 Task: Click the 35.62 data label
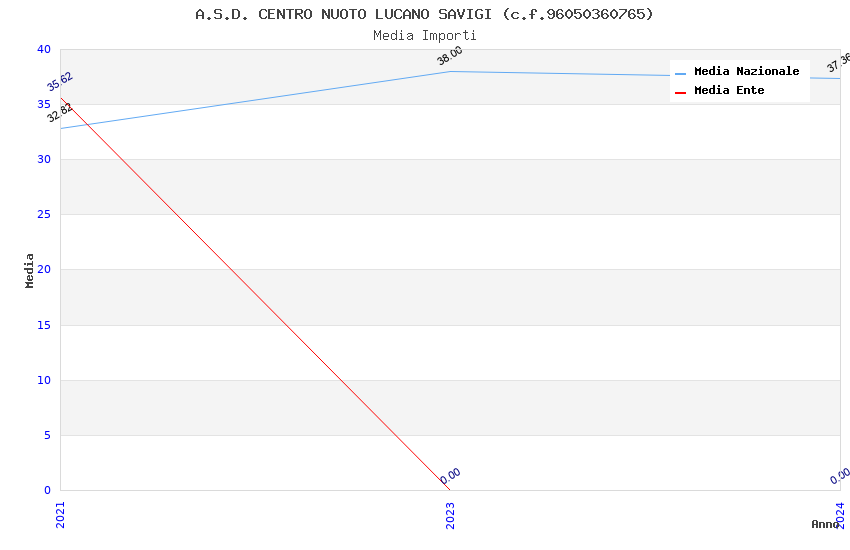click(60, 82)
